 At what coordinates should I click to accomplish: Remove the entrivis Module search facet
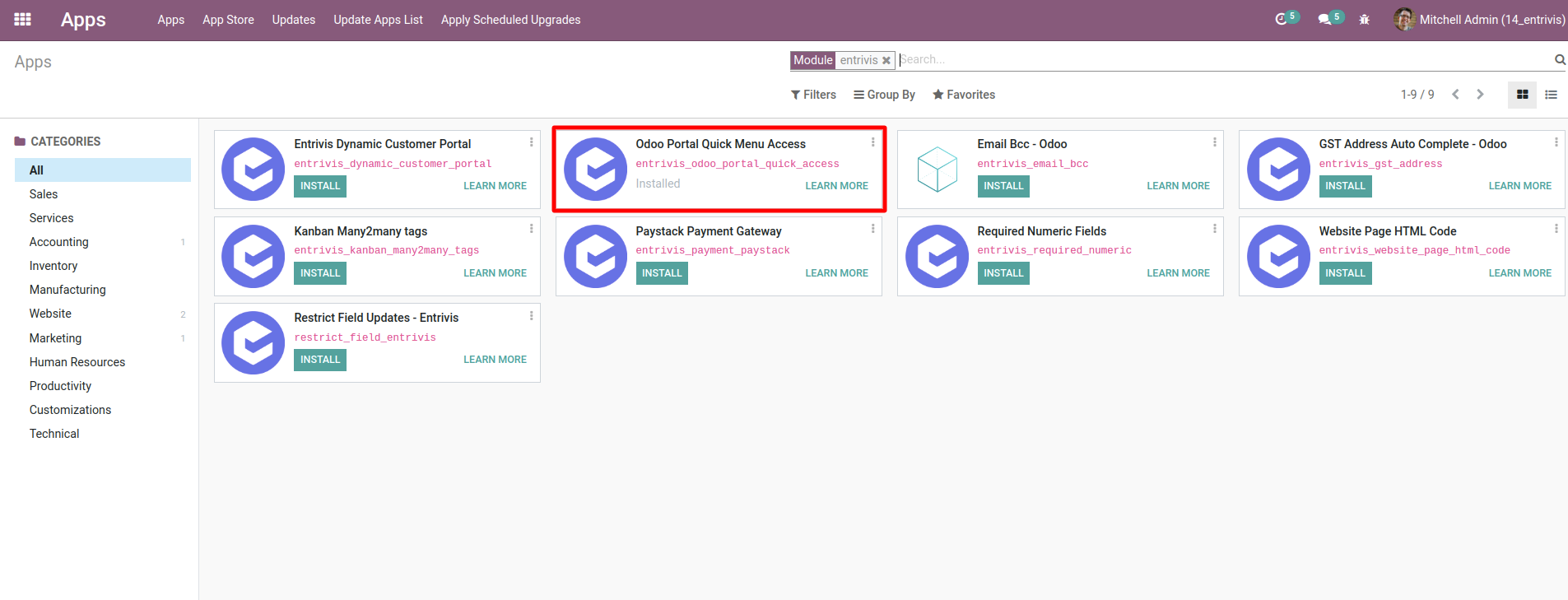[x=886, y=60]
